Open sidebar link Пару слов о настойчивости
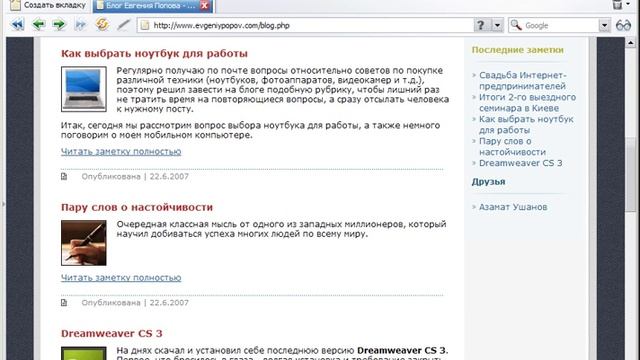Viewport: 640px width, 360px height. click(512, 147)
